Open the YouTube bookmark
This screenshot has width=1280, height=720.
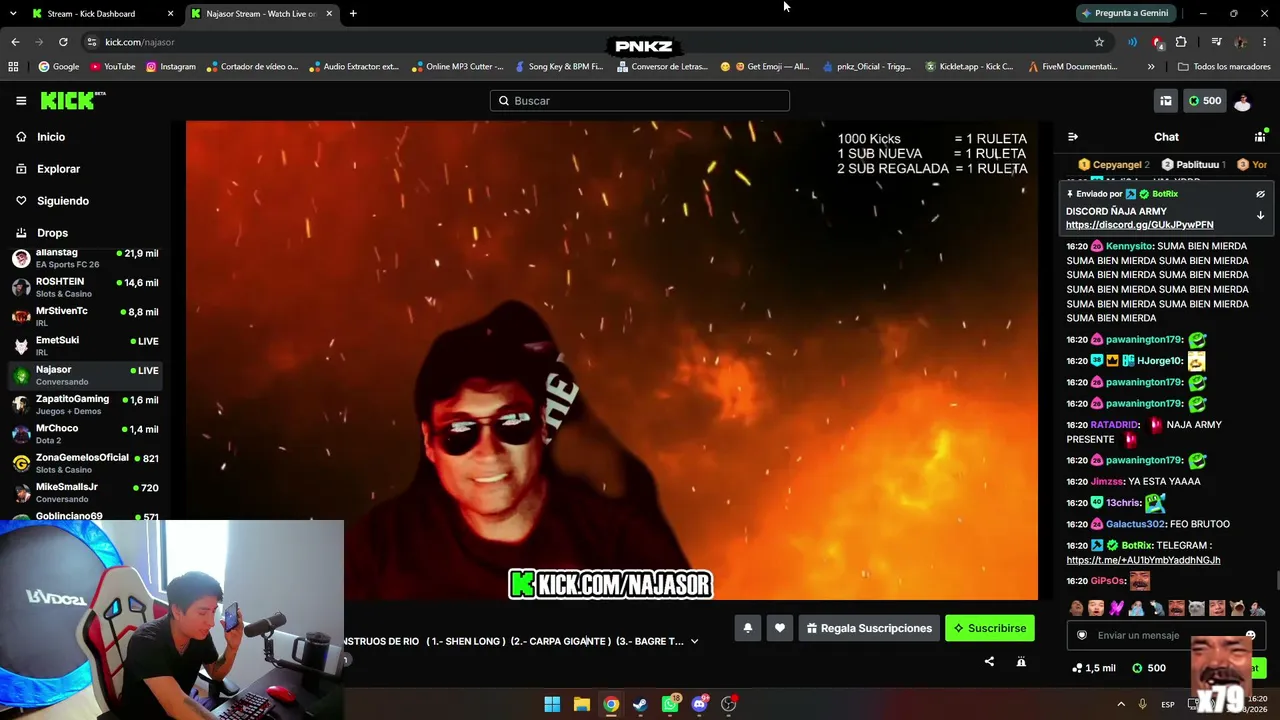coord(113,67)
